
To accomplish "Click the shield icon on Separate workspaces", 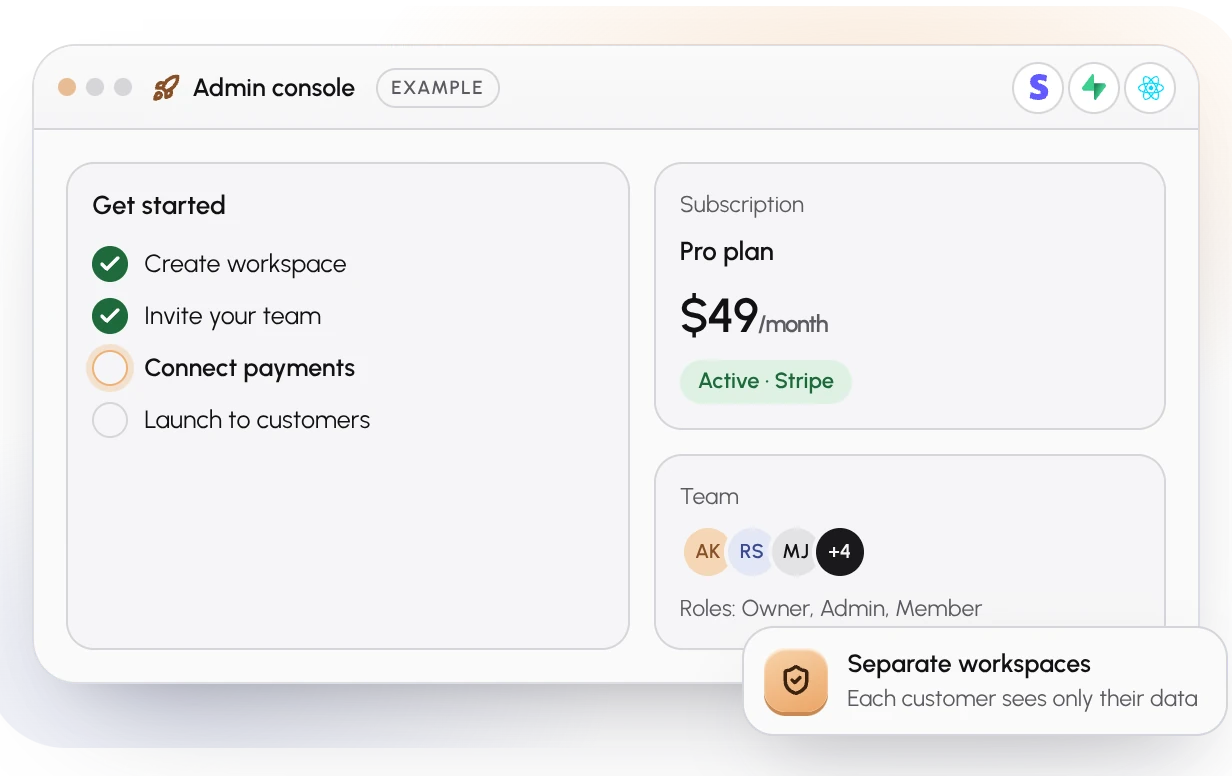I will (x=796, y=682).
